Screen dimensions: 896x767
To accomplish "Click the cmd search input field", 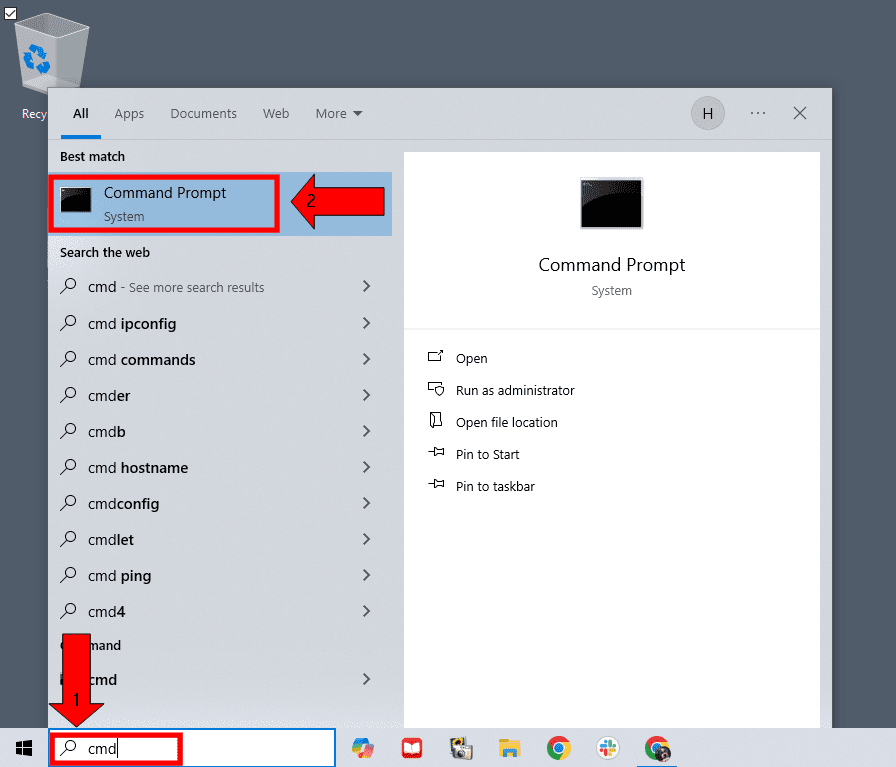I will coord(115,747).
